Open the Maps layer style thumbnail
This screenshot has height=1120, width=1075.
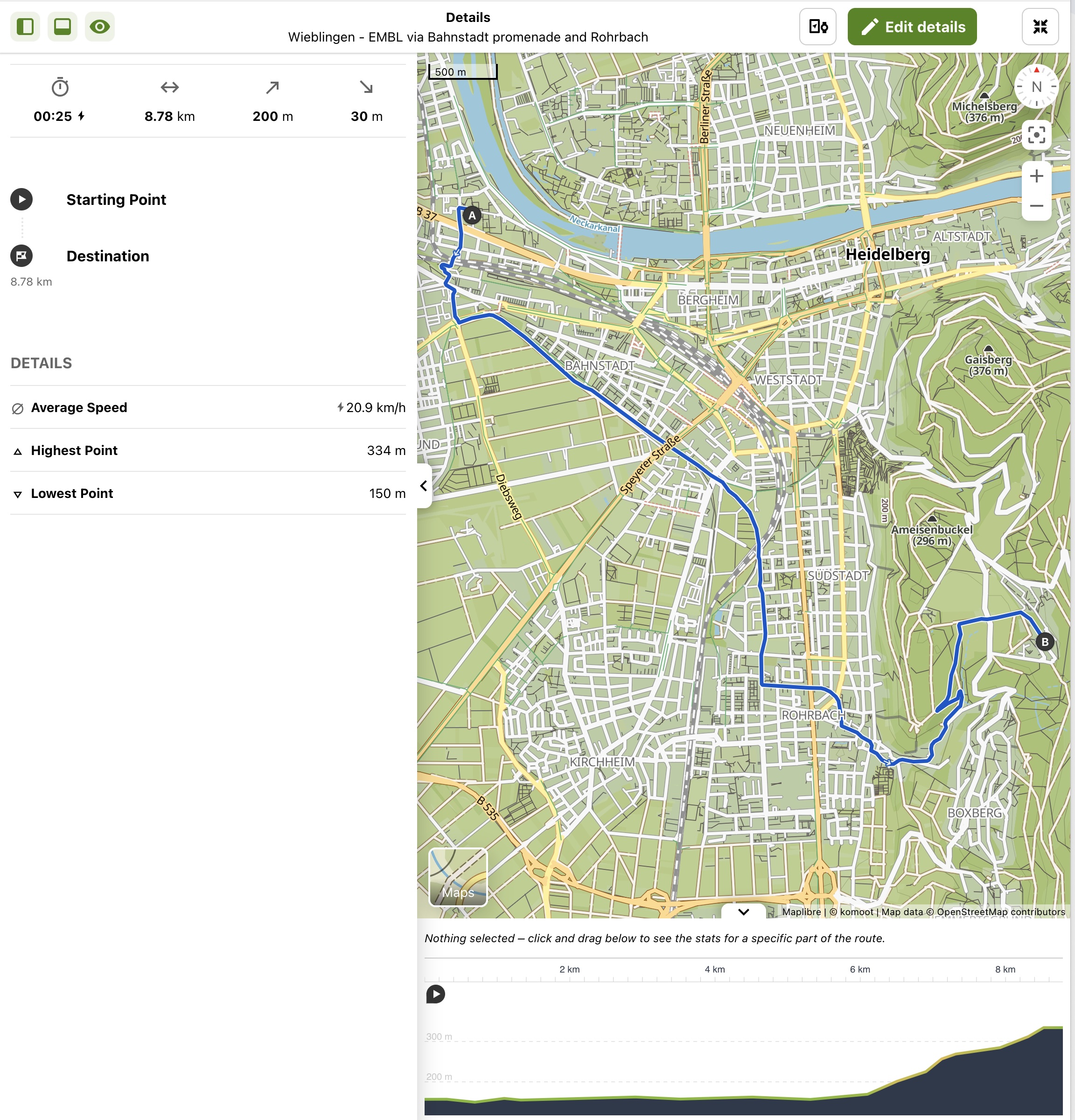(x=458, y=876)
